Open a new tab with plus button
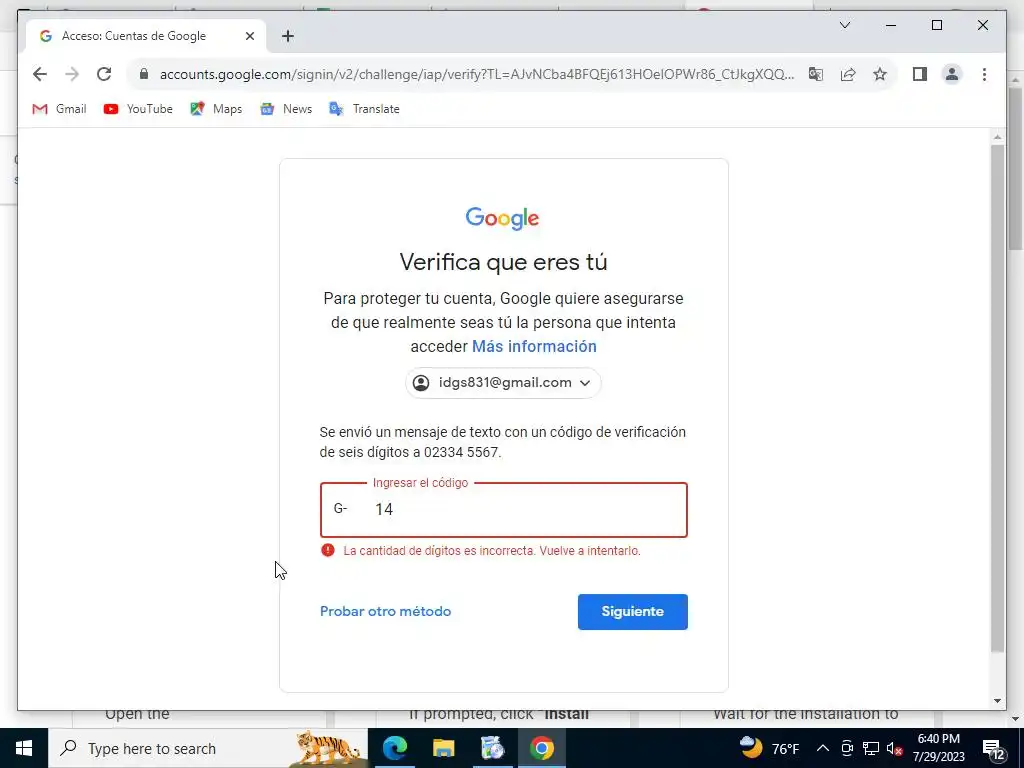 (x=288, y=36)
